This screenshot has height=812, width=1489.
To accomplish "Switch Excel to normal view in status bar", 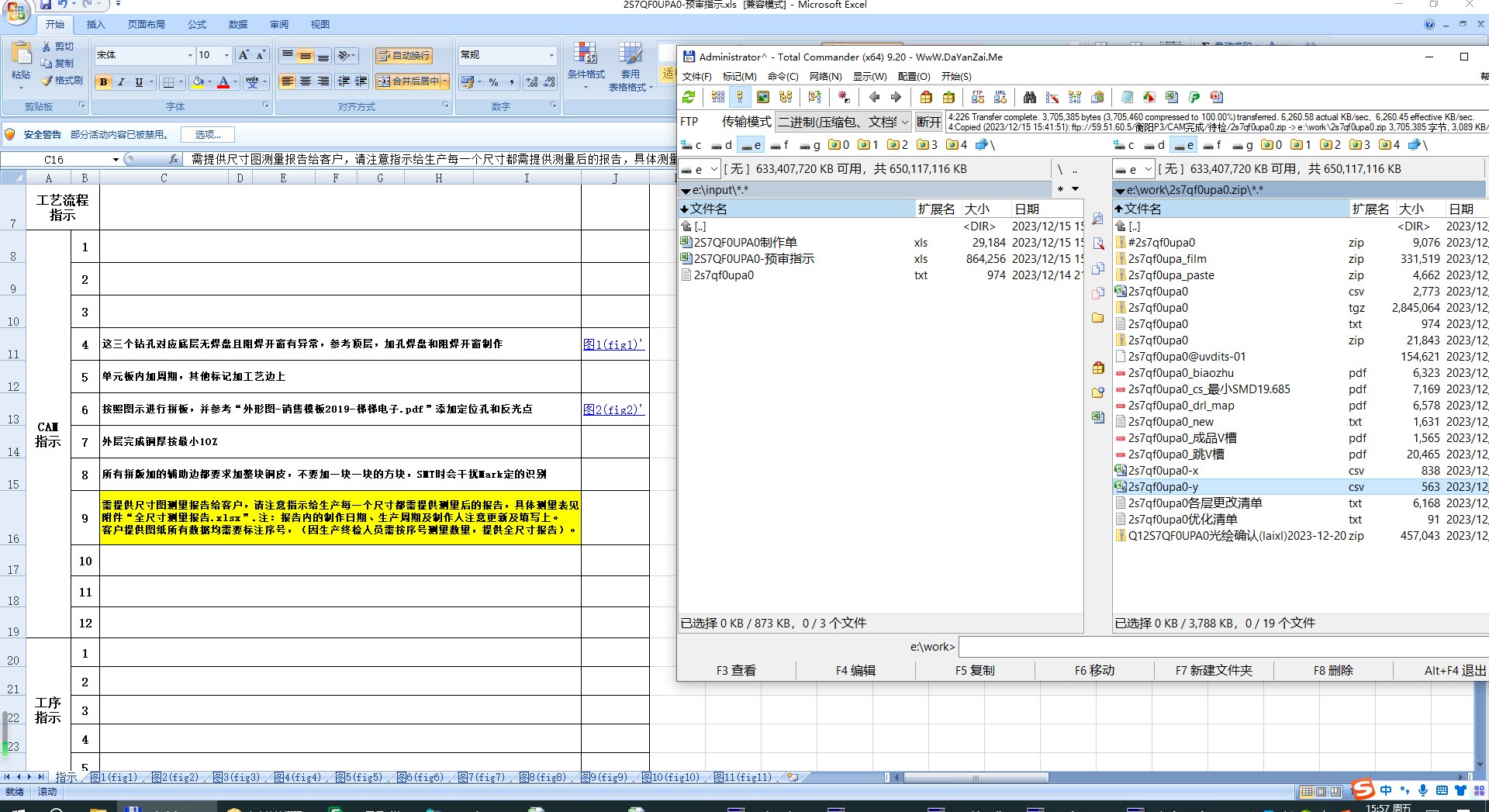I will tap(1307, 792).
